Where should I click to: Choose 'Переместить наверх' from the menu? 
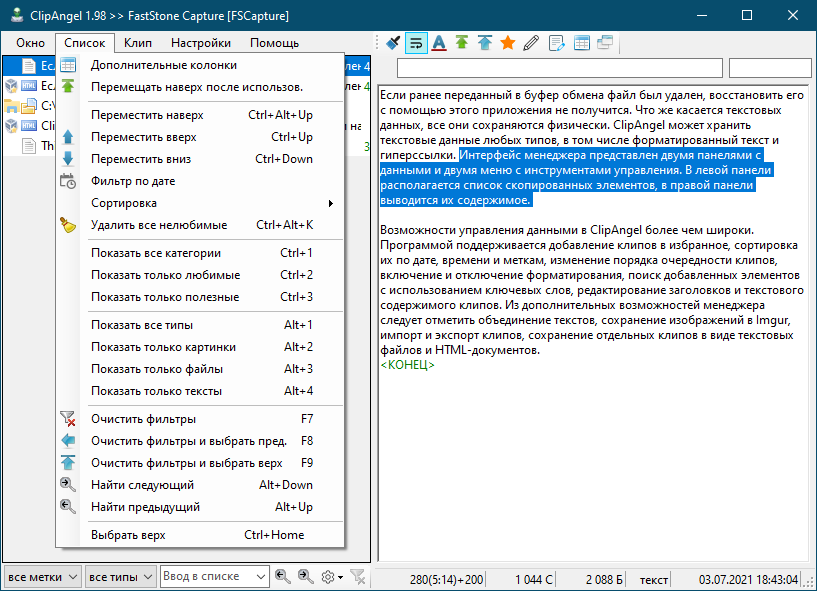tap(200, 115)
